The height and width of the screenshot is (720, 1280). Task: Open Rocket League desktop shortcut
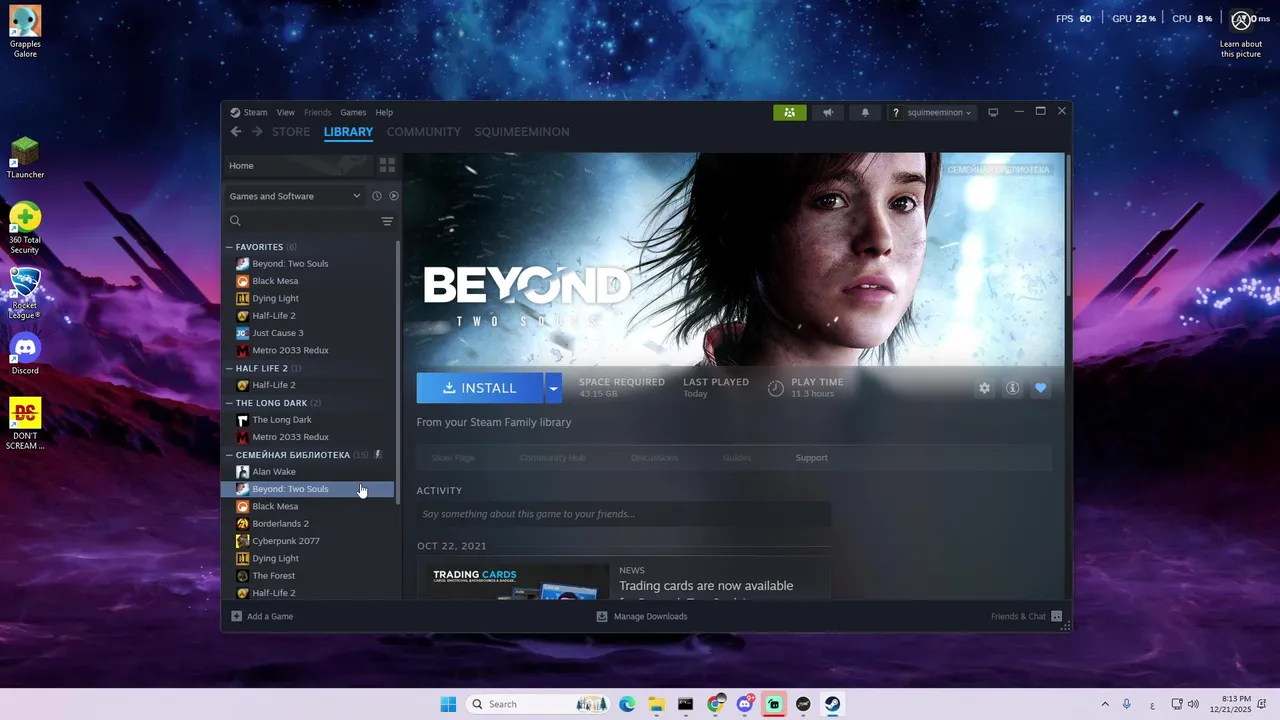(25, 293)
